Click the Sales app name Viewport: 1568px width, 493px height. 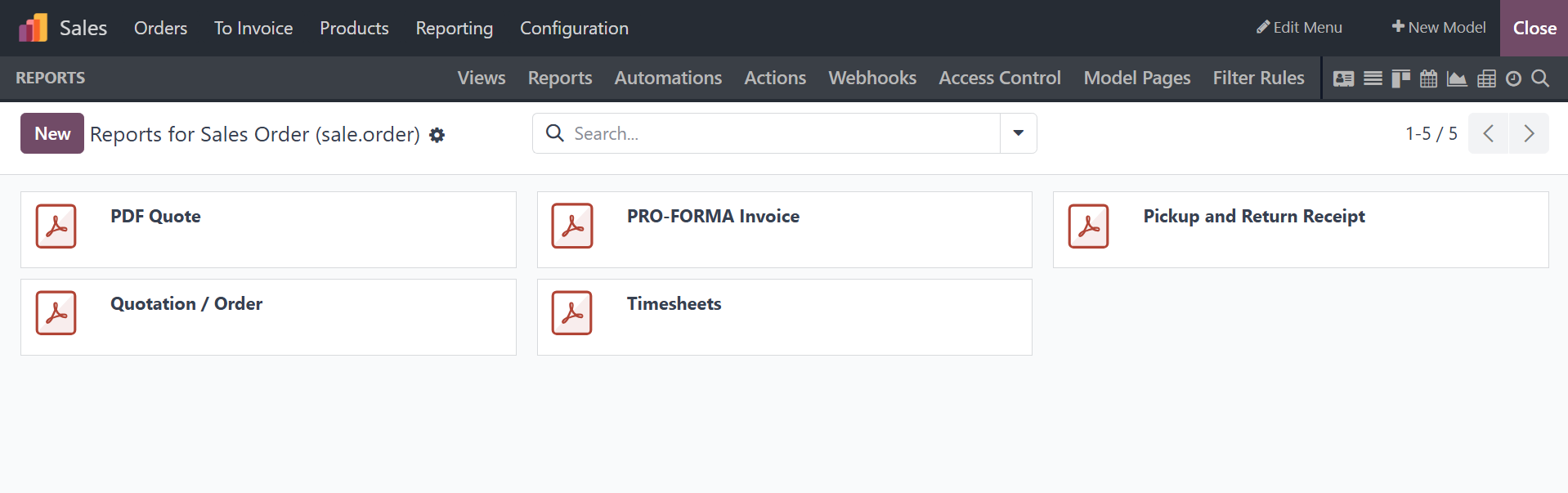pyautogui.click(x=83, y=28)
